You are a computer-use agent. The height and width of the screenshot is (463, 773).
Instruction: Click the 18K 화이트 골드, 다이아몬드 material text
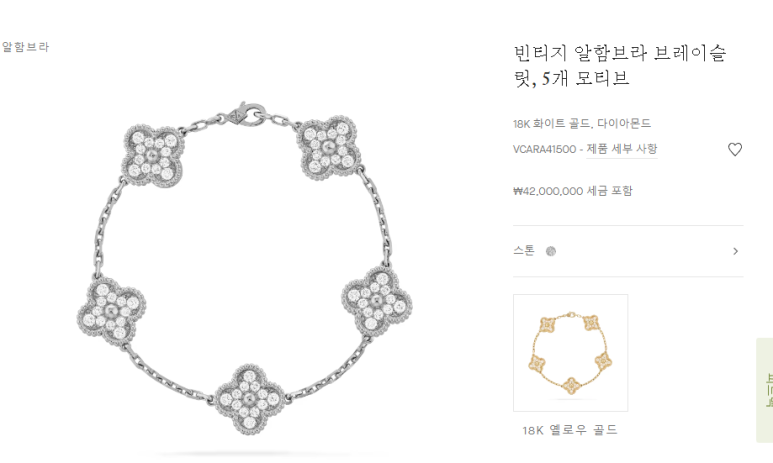pos(582,123)
